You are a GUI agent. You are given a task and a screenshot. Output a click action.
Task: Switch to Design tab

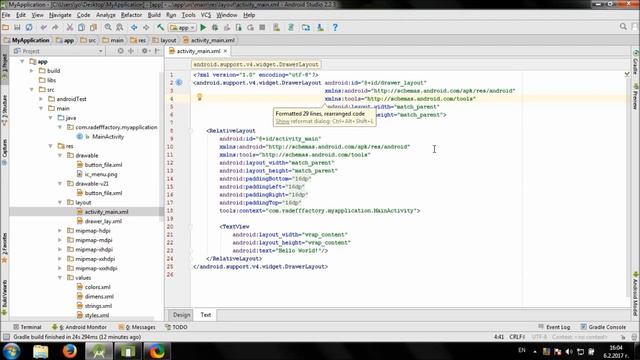pyautogui.click(x=181, y=315)
